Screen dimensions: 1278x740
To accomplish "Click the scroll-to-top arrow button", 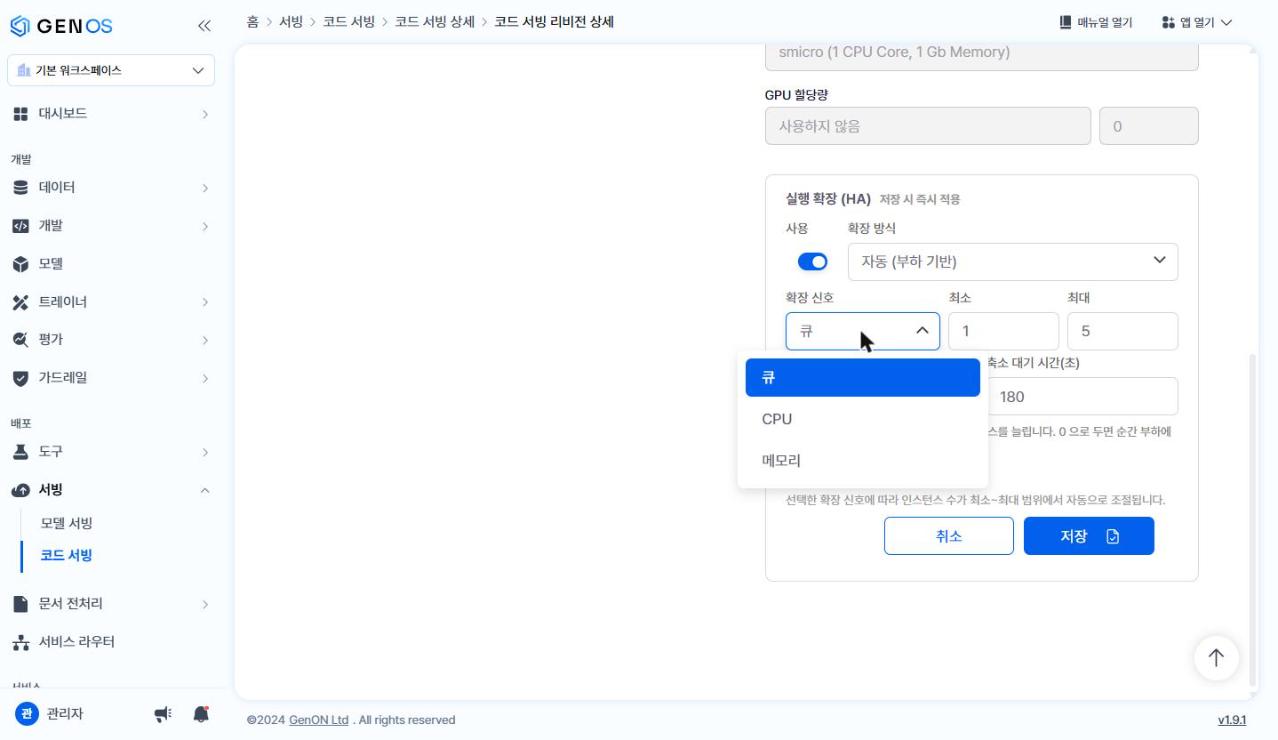I will click(x=1216, y=657).
